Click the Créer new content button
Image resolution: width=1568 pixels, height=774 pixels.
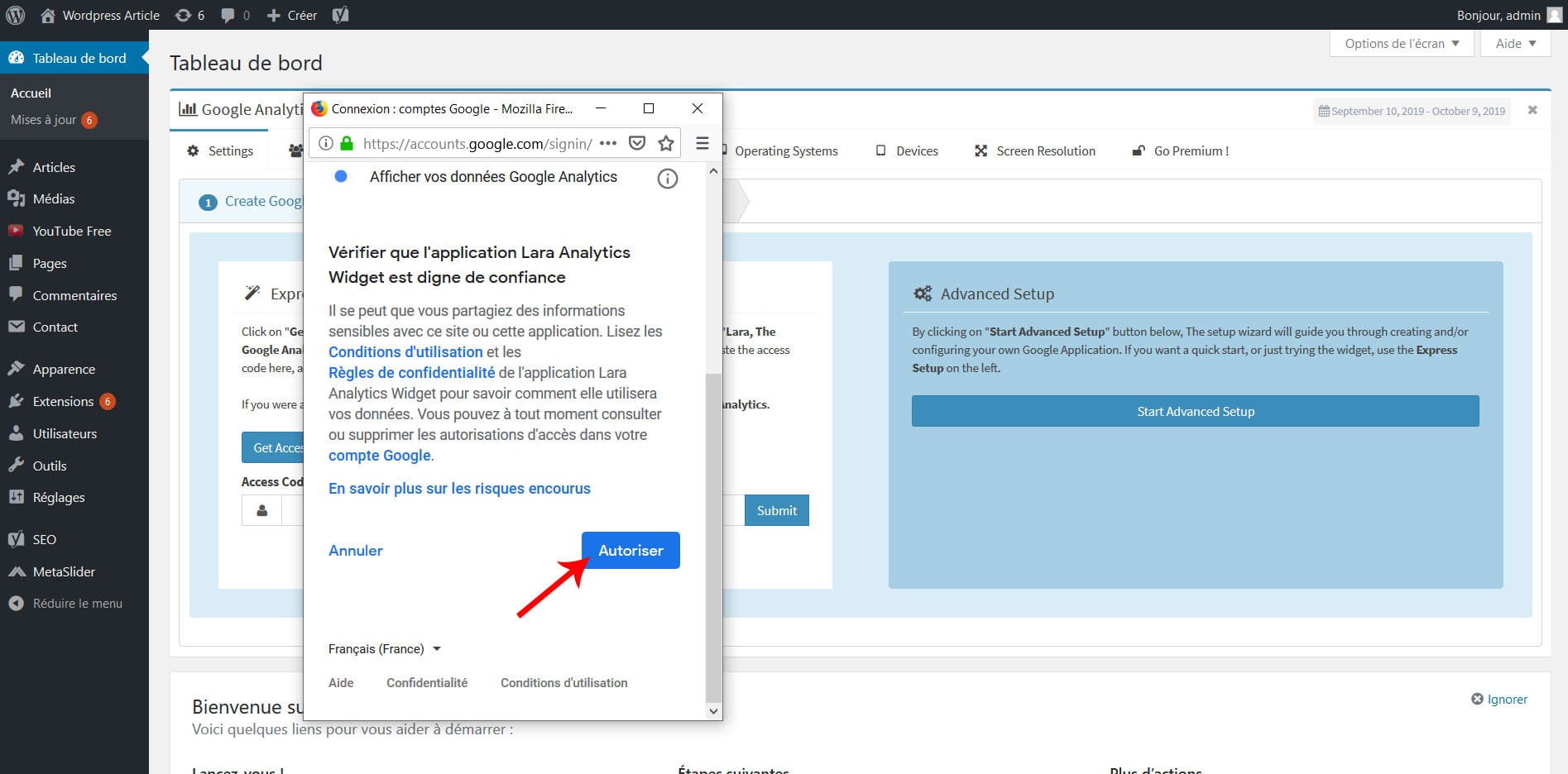click(292, 15)
